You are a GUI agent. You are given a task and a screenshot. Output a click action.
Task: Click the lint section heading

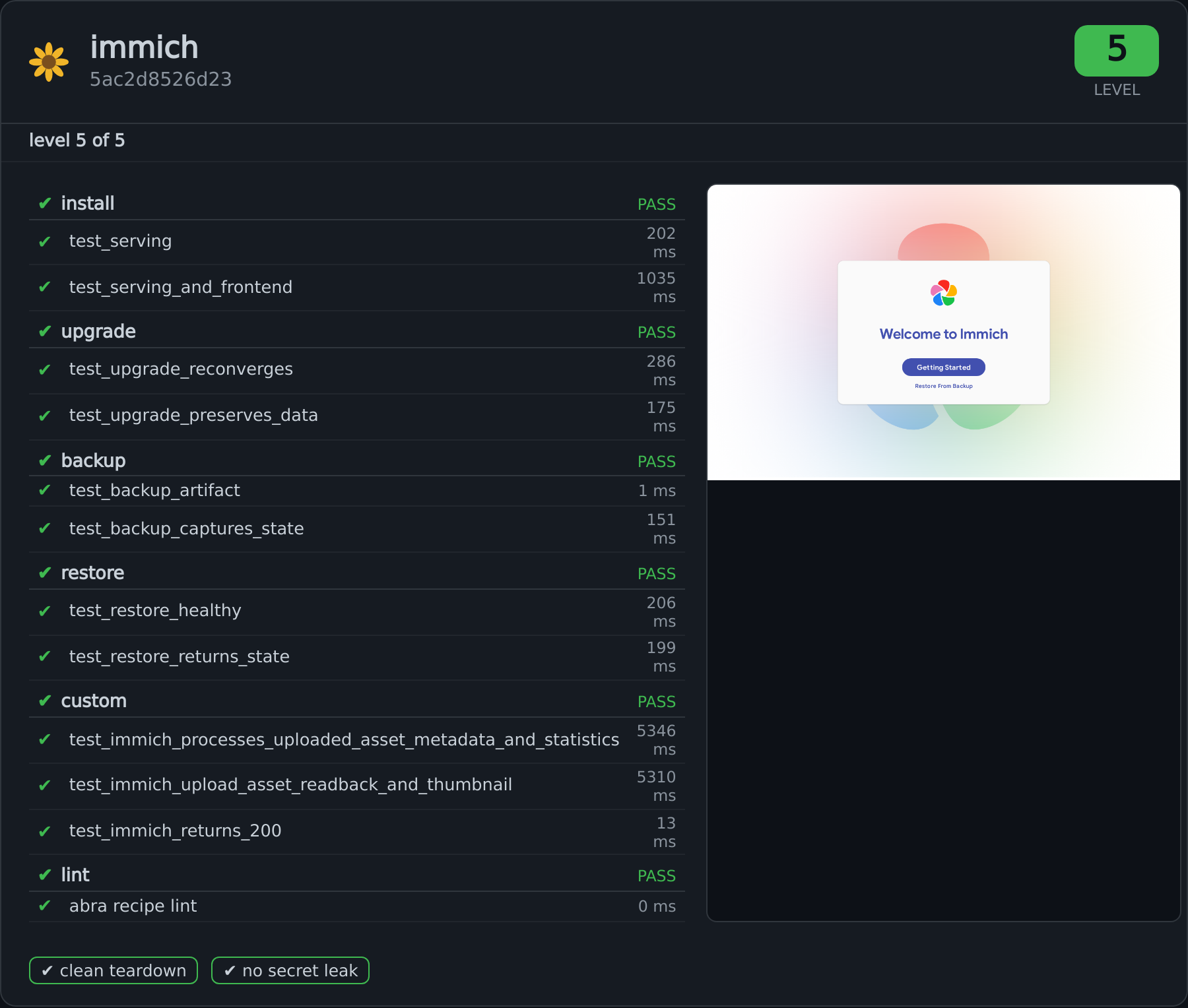[75, 875]
